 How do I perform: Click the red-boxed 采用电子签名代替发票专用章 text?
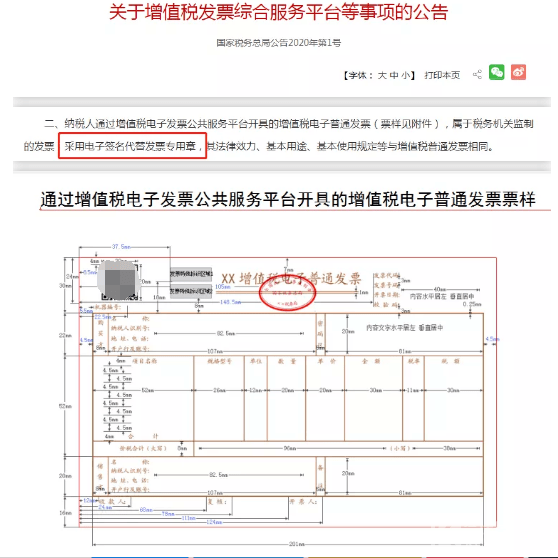(x=132, y=146)
